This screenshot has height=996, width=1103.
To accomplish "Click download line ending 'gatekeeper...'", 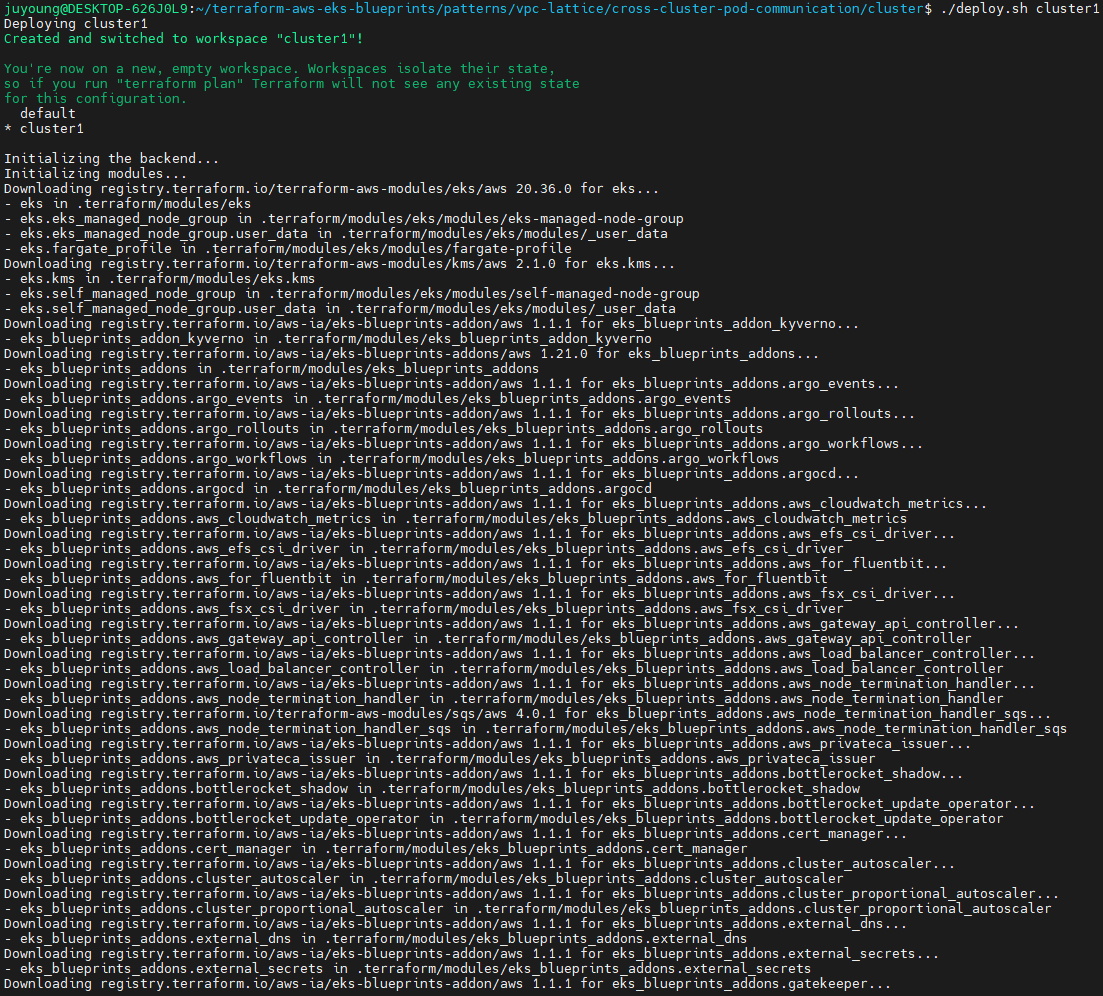I will click(x=447, y=983).
